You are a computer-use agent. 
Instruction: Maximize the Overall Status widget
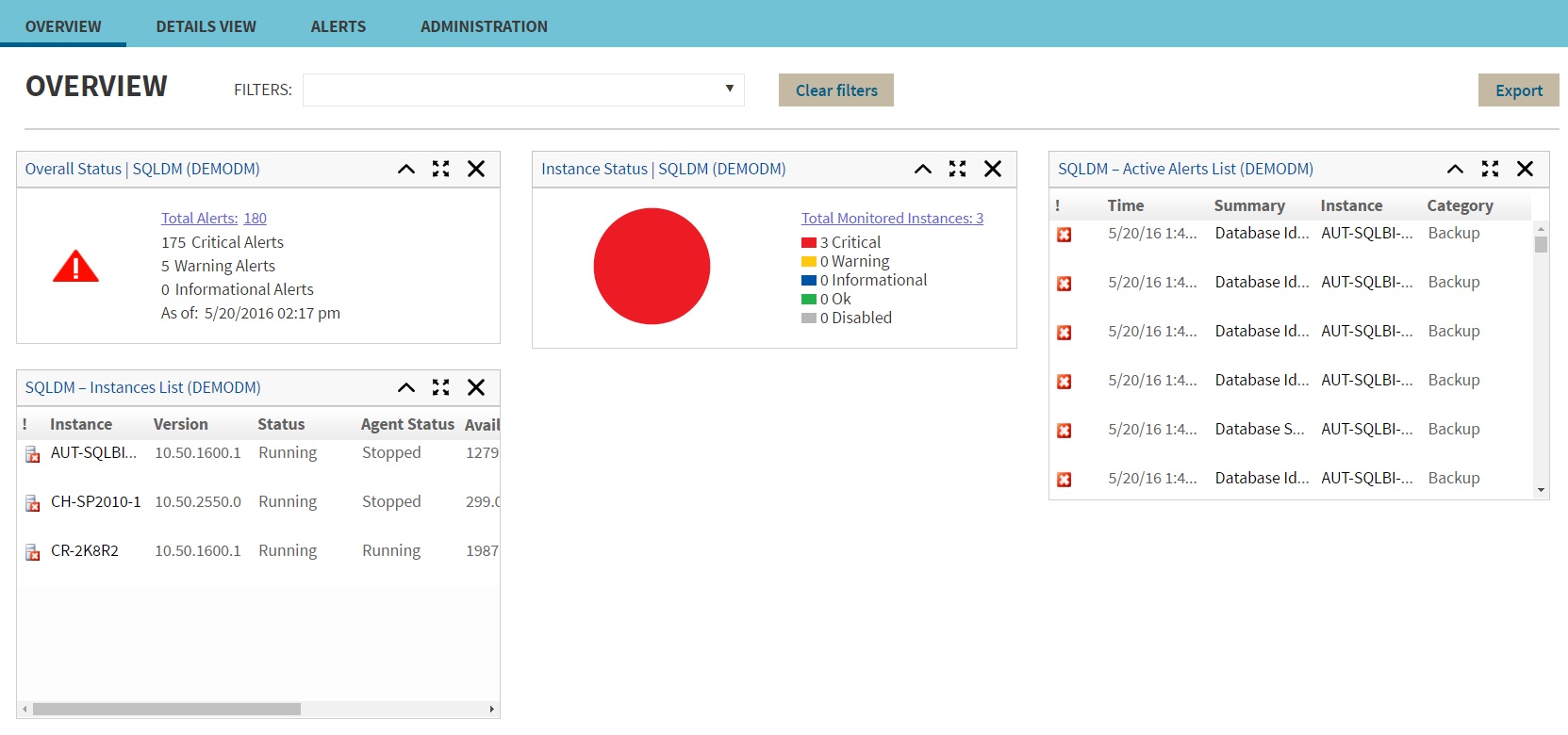click(440, 169)
